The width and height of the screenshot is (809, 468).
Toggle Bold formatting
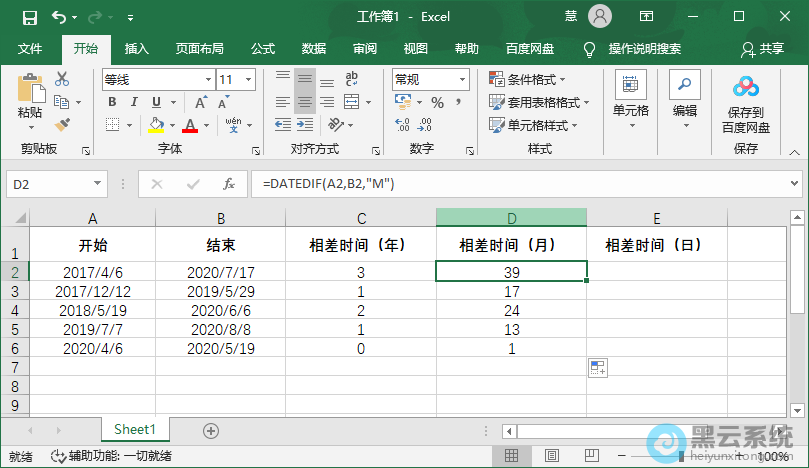pos(112,102)
